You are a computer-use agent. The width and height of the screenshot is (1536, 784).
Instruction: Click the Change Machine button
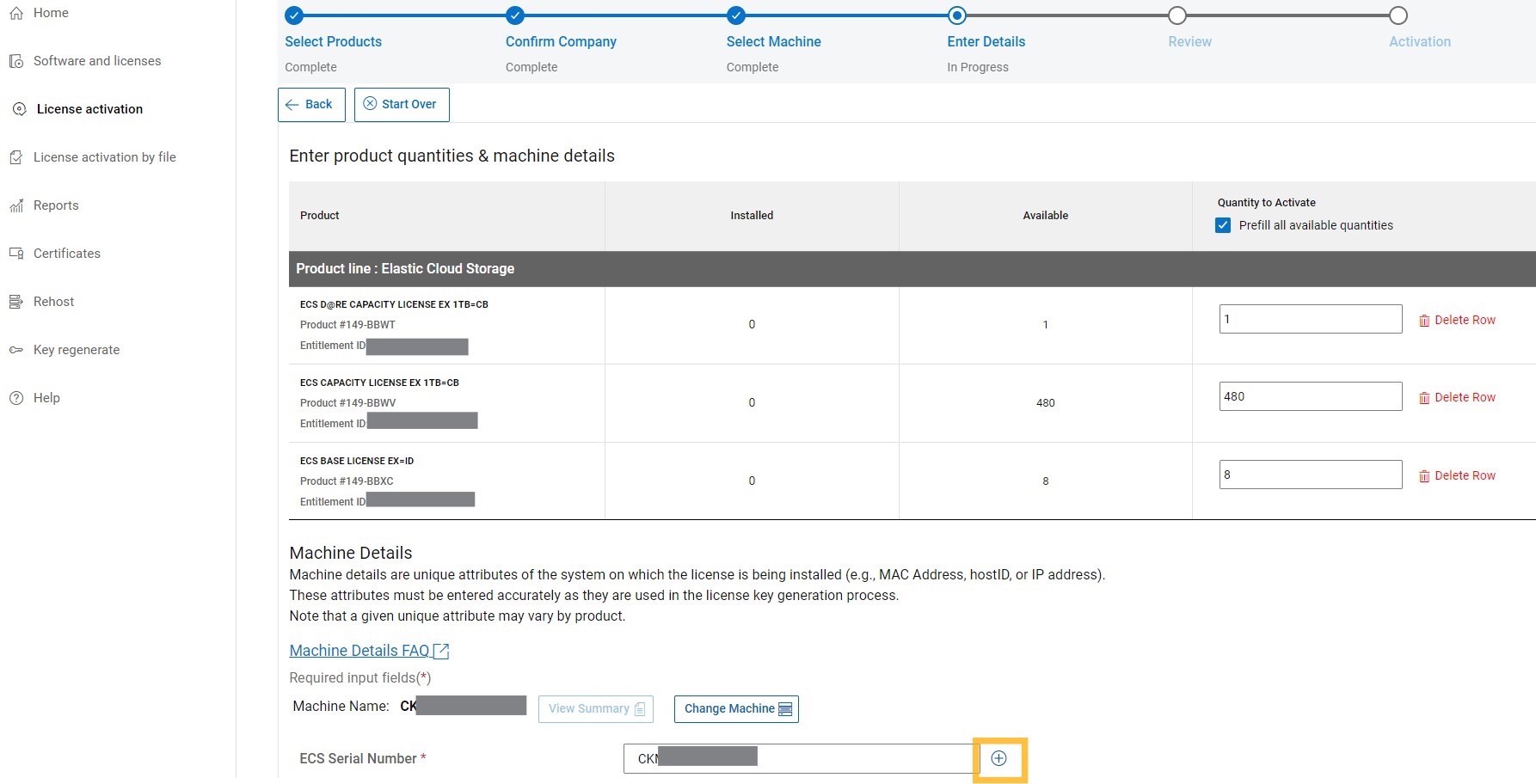point(735,708)
